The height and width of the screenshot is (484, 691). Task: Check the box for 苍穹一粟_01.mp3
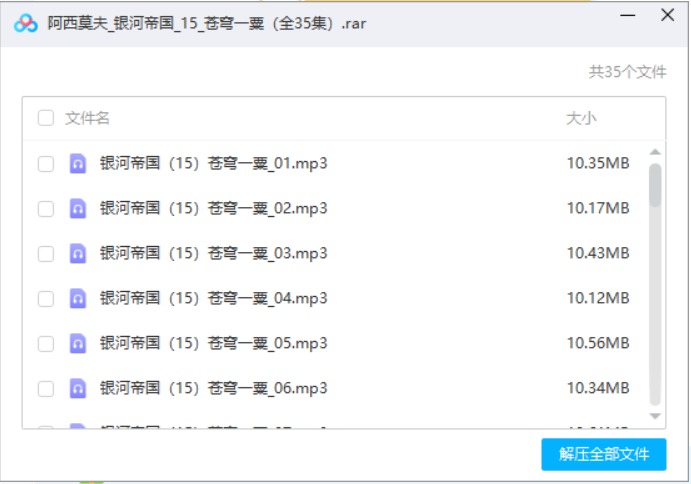pyautogui.click(x=46, y=164)
